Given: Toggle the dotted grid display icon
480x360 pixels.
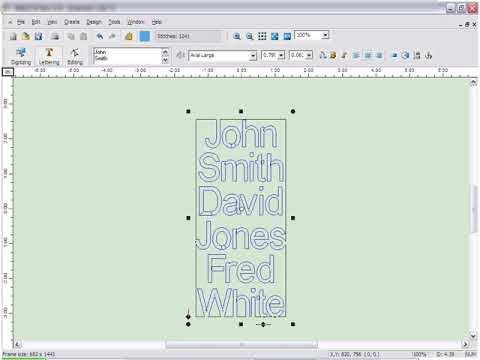Looking at the screenshot, I should [262, 36].
